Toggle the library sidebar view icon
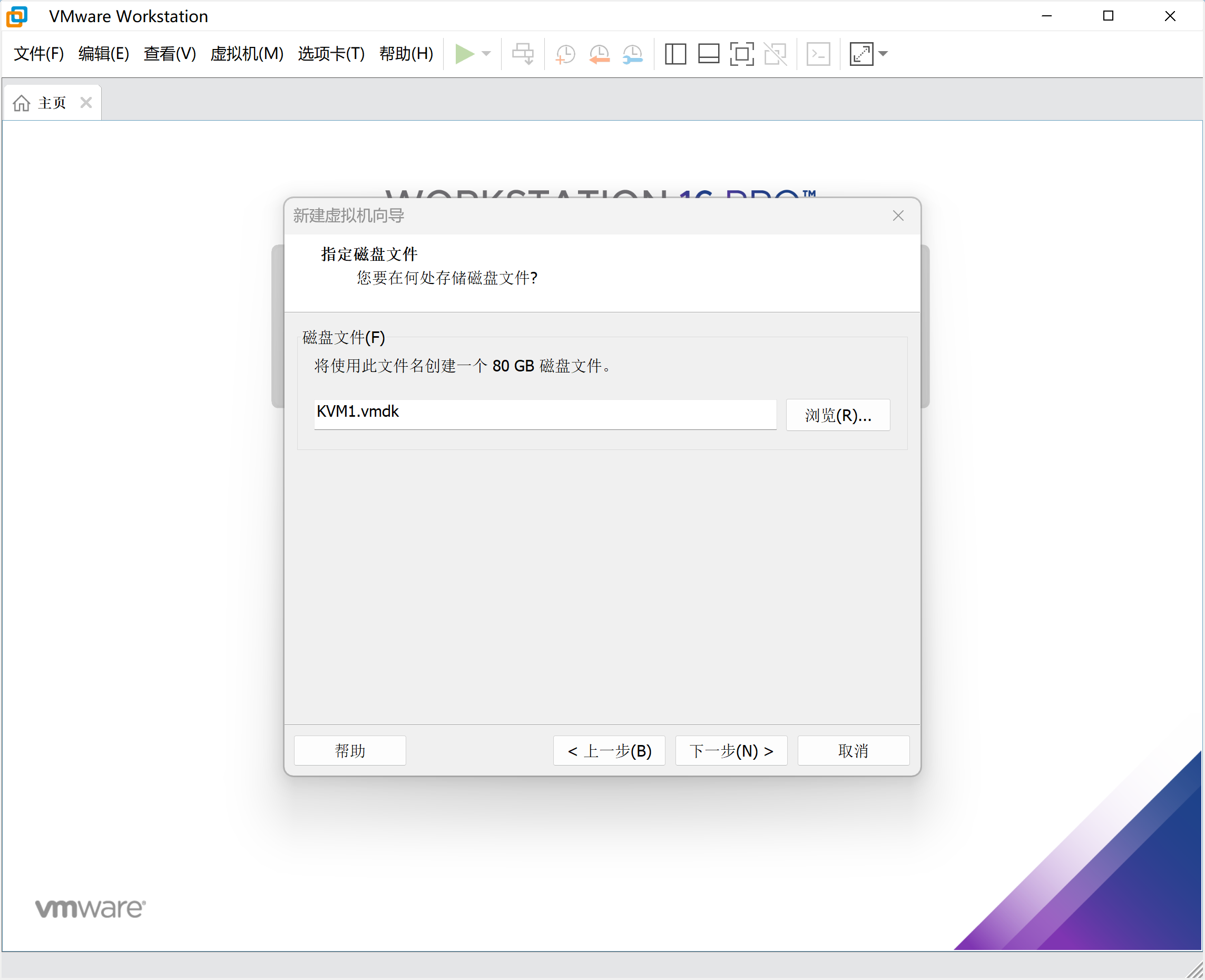 click(x=675, y=54)
